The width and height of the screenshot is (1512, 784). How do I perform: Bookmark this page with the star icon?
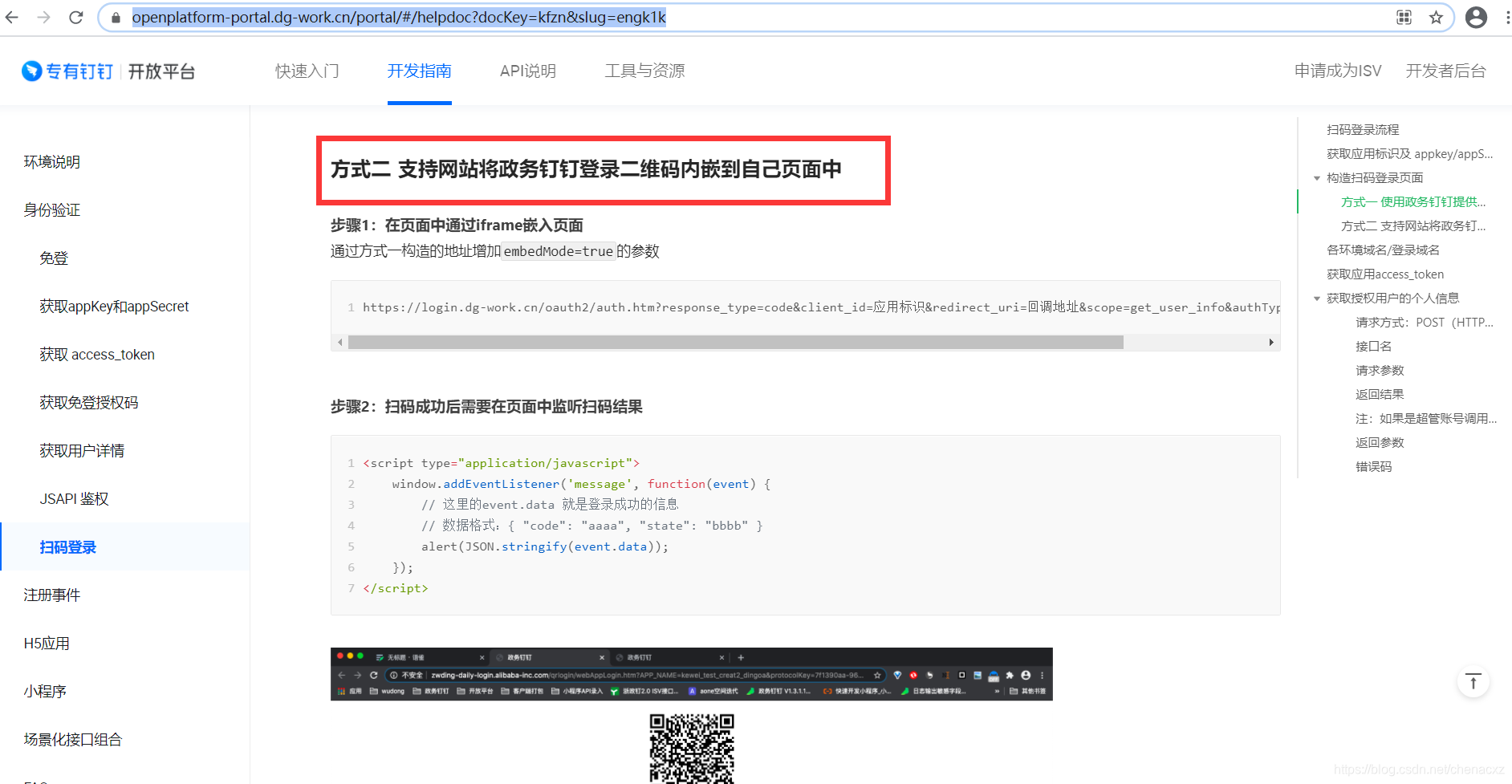(1436, 18)
